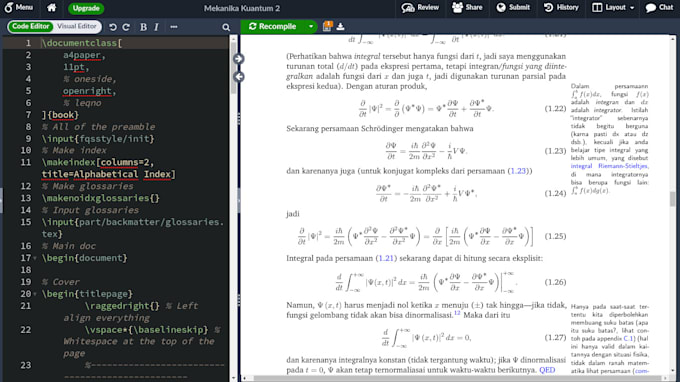Follow the equation 1.21 reference link
The height and width of the screenshot is (382, 680).
coord(386,258)
